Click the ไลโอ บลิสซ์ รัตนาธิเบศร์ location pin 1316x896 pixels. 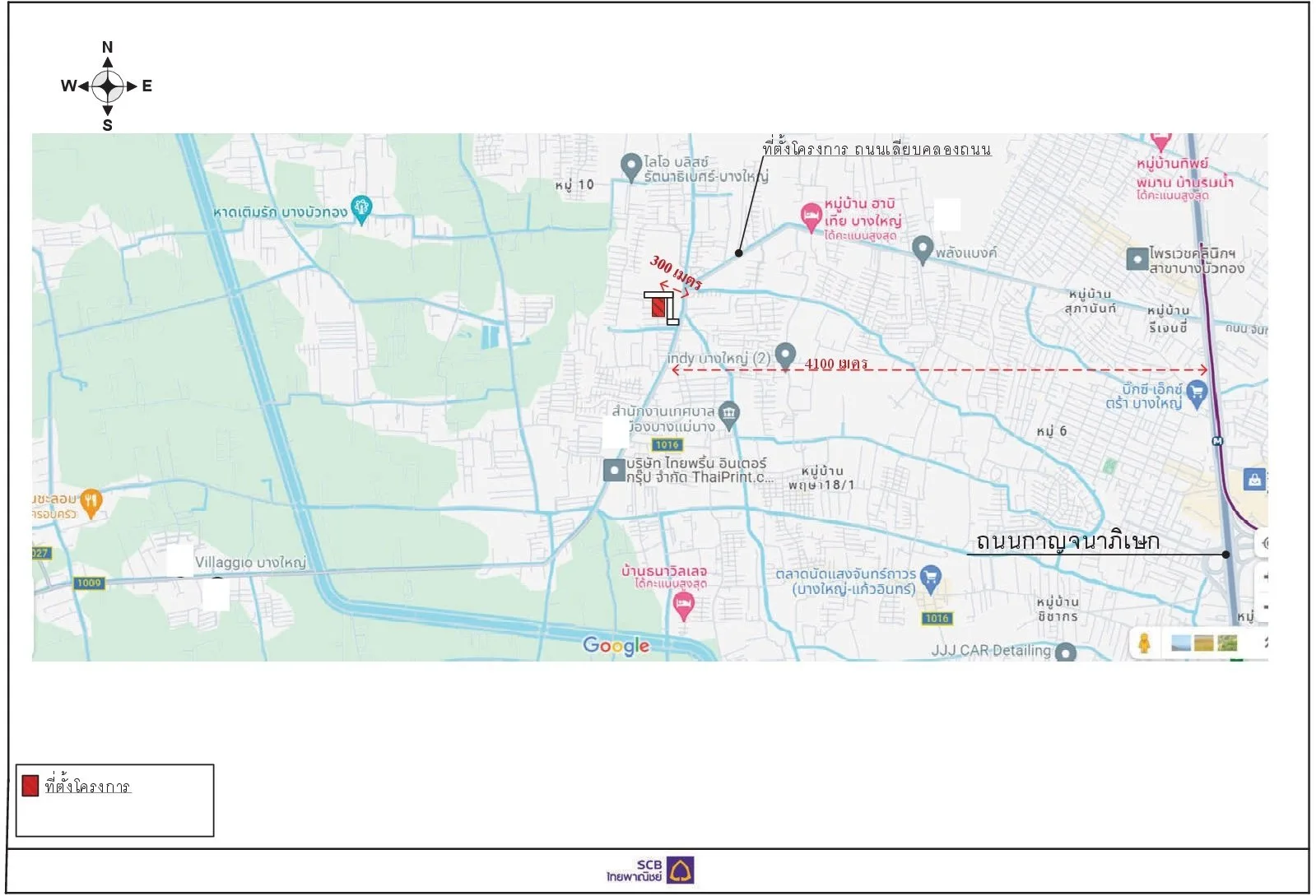(x=630, y=167)
